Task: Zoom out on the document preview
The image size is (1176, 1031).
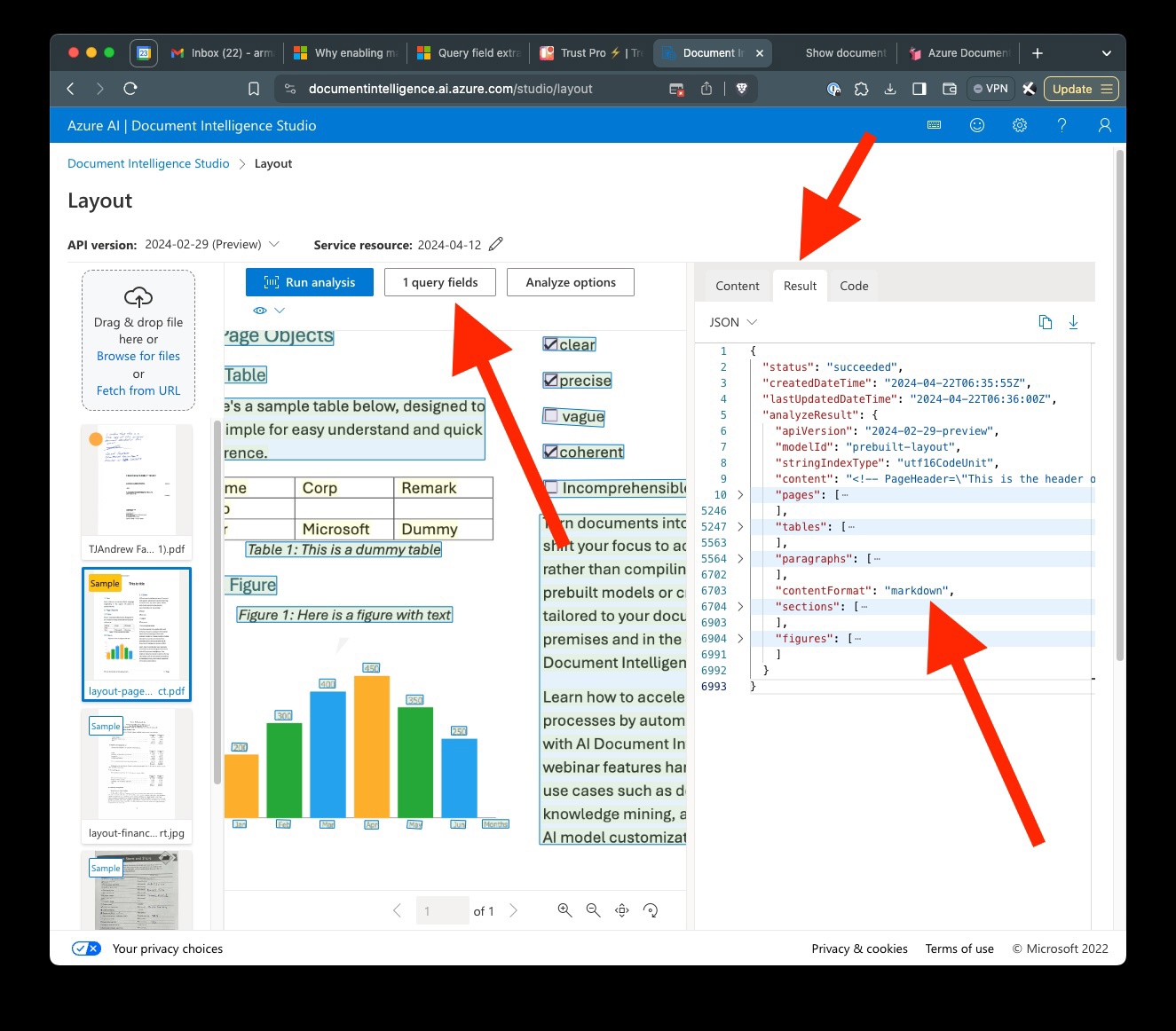Action: point(593,909)
